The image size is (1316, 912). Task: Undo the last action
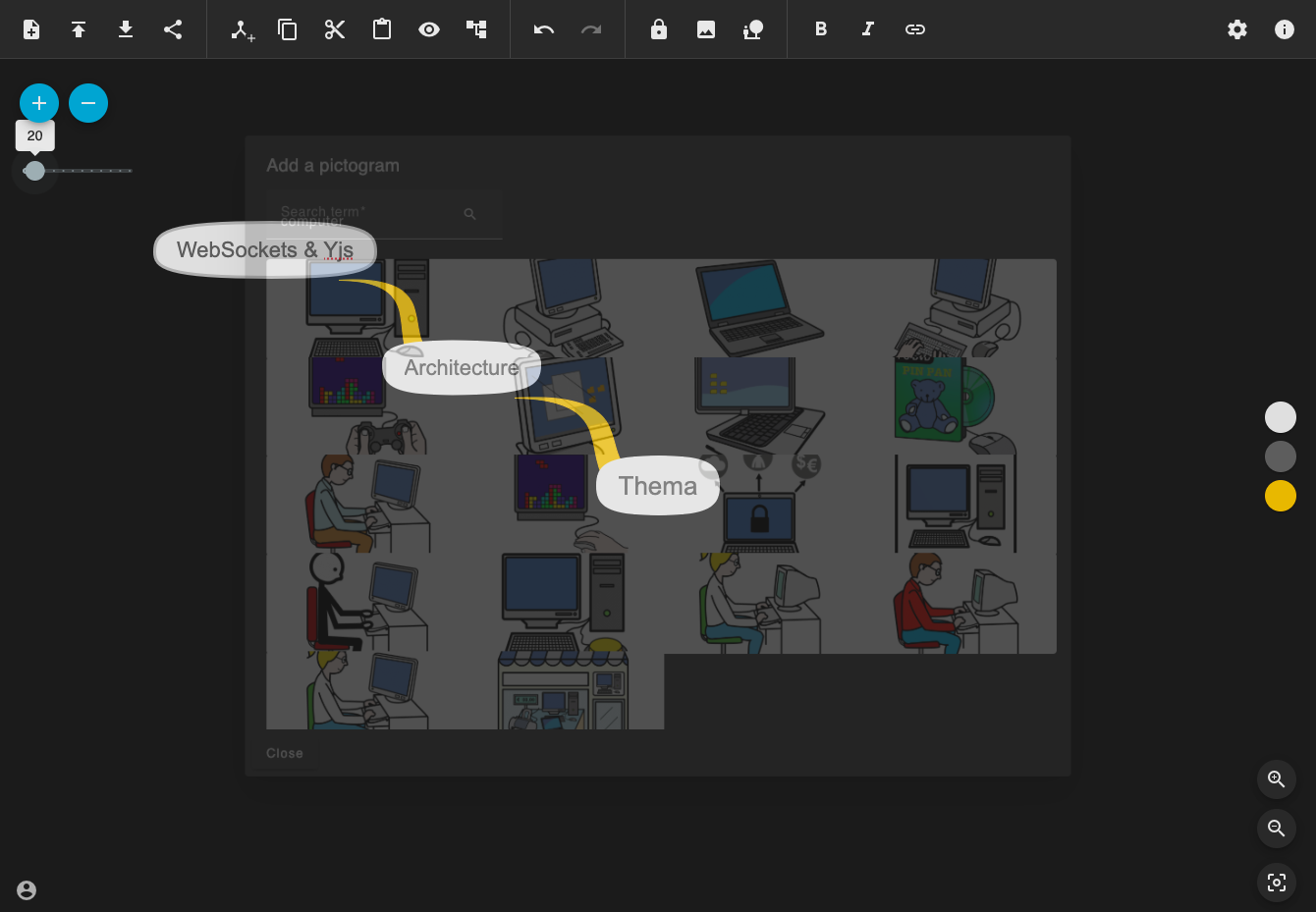point(544,29)
